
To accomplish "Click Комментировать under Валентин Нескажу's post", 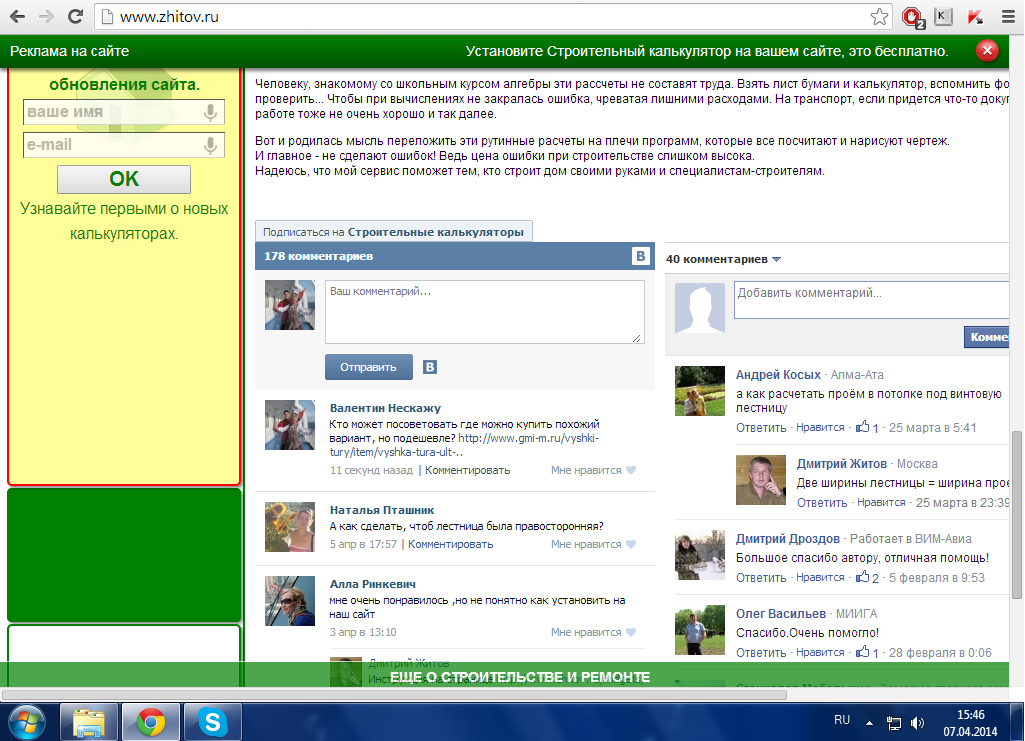I will click(467, 470).
